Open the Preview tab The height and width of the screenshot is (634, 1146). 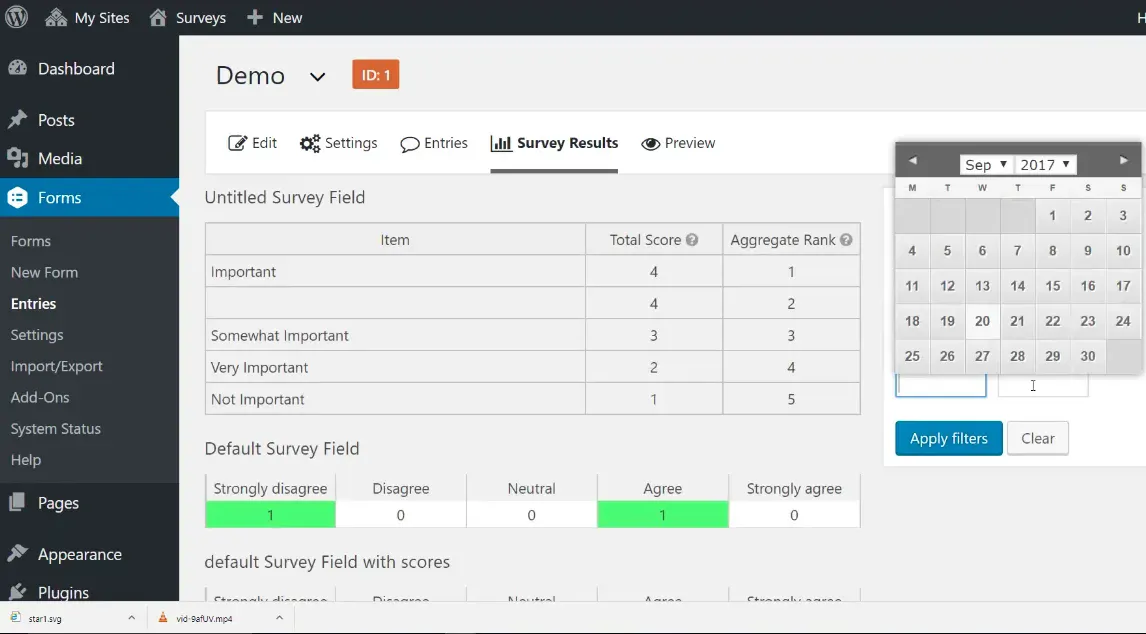coord(678,143)
